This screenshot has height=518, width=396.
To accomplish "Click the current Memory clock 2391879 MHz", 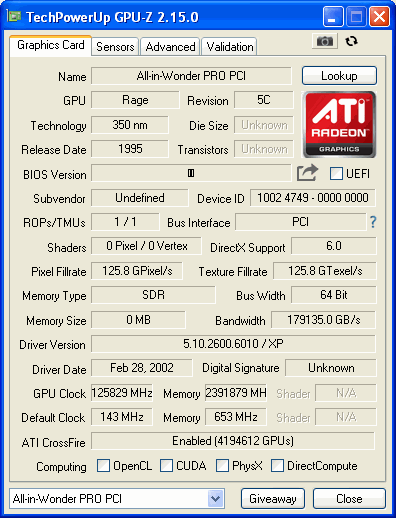I will tap(236, 393).
